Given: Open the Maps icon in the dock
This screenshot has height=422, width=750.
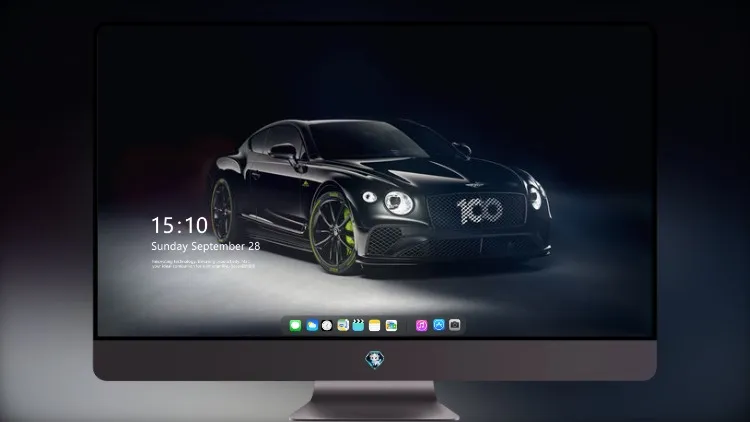Looking at the screenshot, I should pos(343,325).
